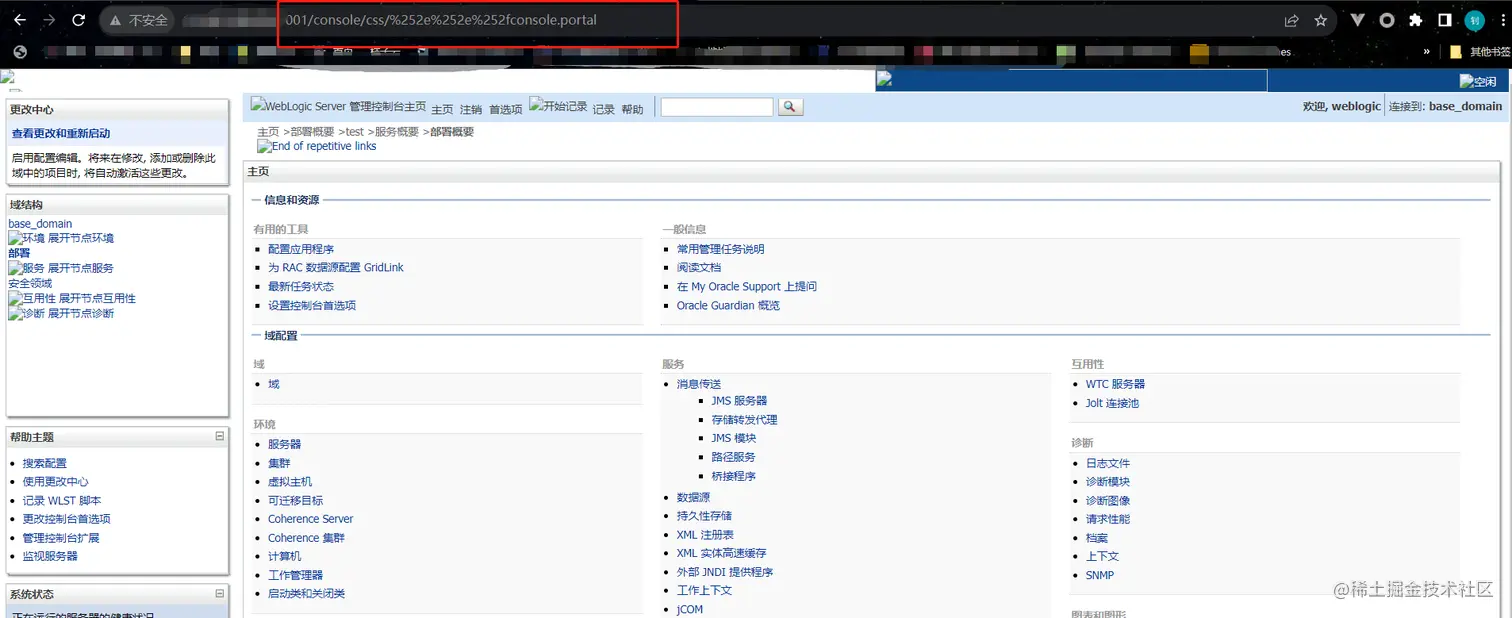Click the magnifier search button
1512x618 pixels.
(x=790, y=106)
